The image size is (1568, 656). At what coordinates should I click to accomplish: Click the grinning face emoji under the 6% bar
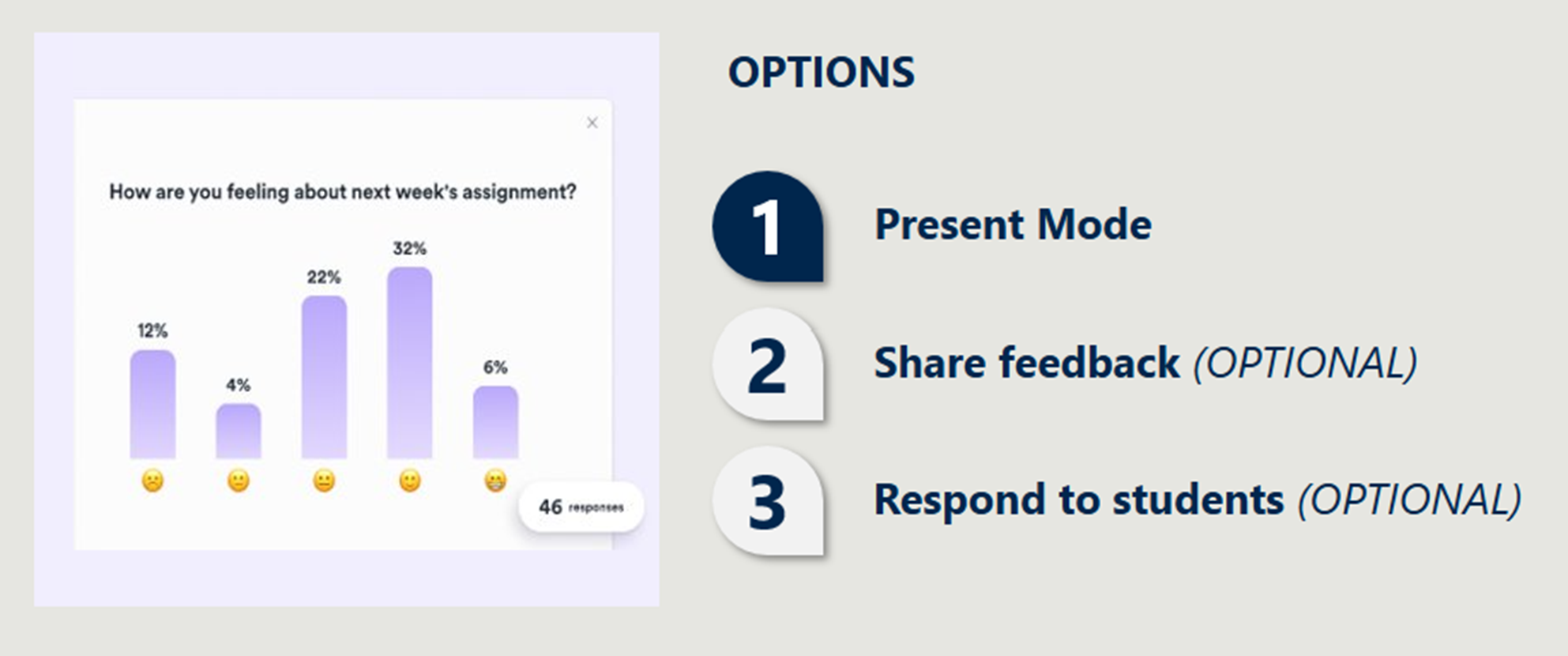click(495, 481)
